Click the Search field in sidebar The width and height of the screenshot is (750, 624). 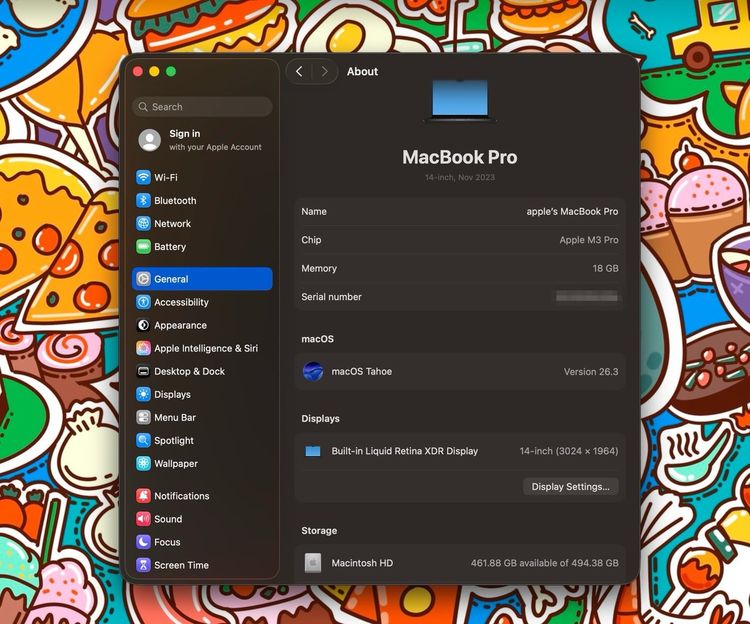202,107
